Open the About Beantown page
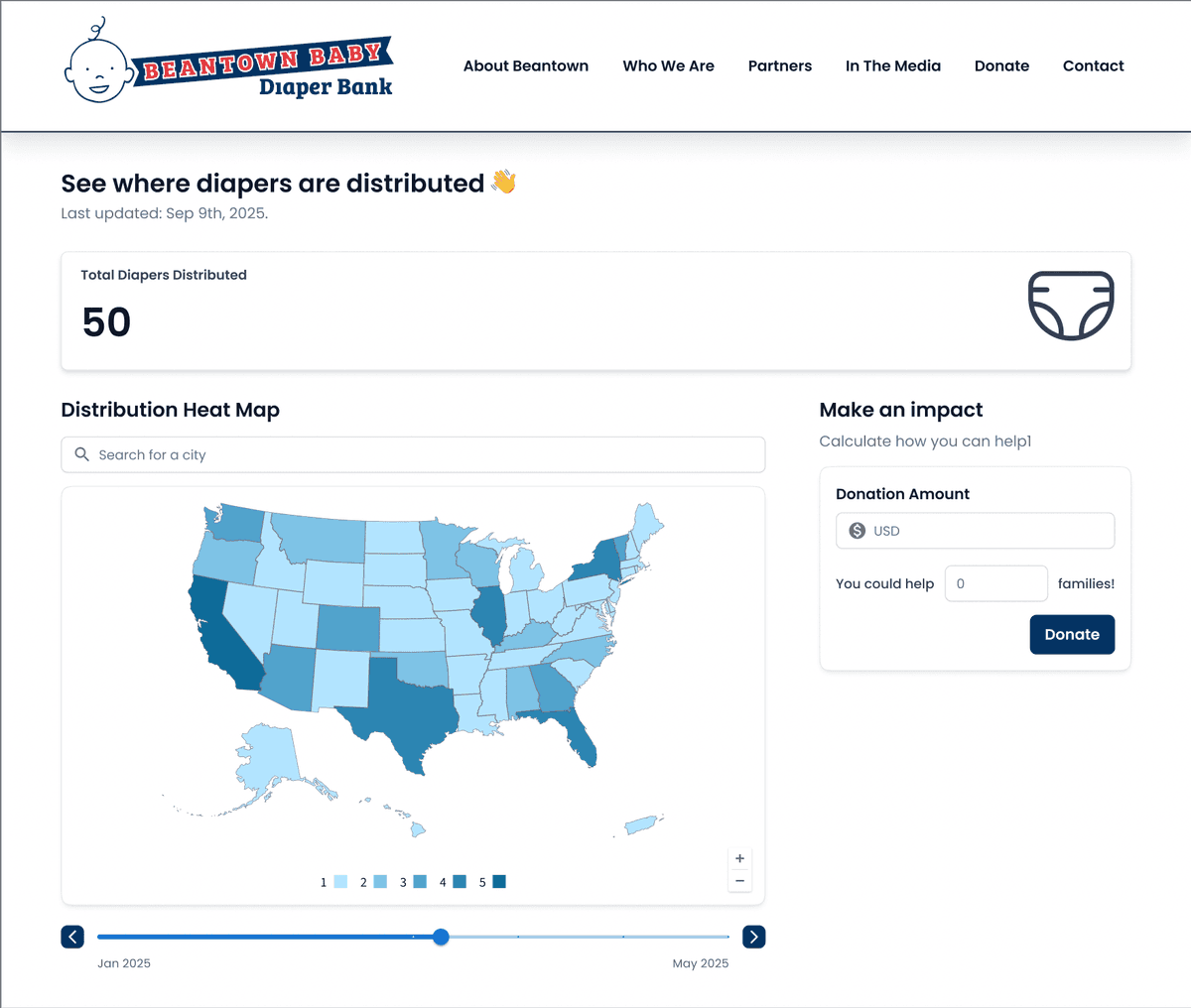 coord(526,65)
